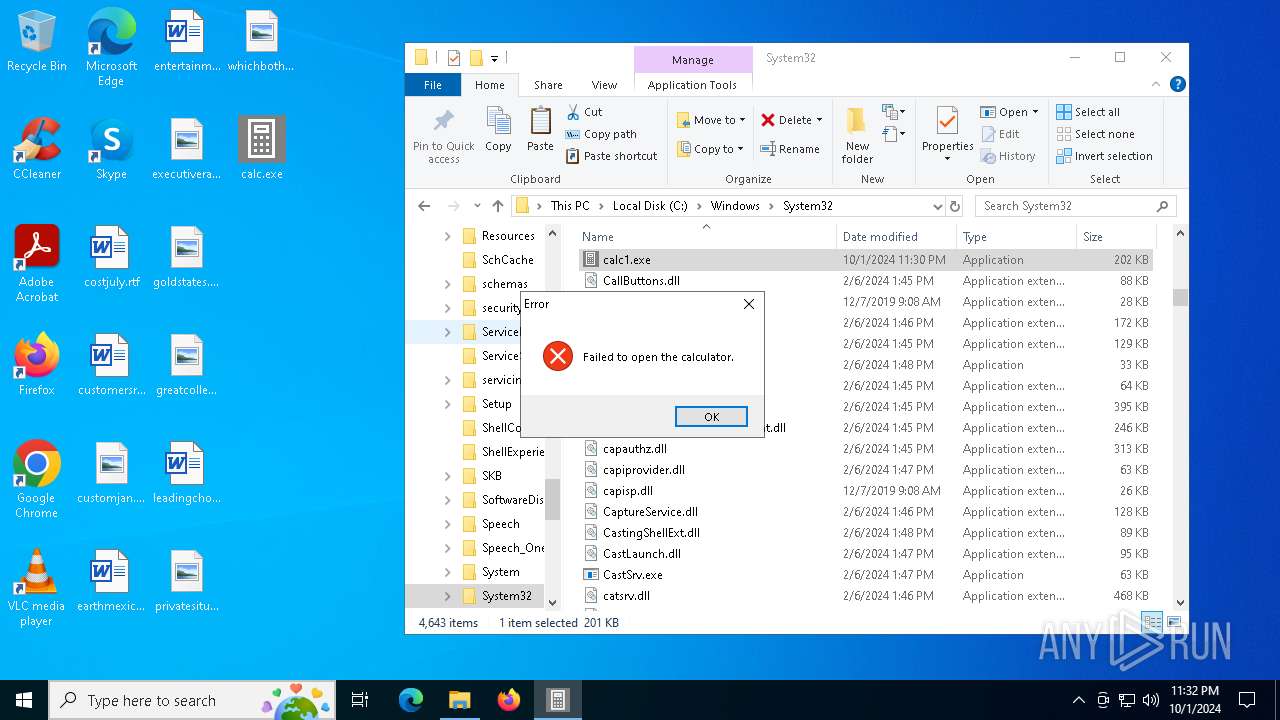This screenshot has width=1280, height=720.
Task: Click Edit in the ribbon
Action: pyautogui.click(x=1000, y=134)
